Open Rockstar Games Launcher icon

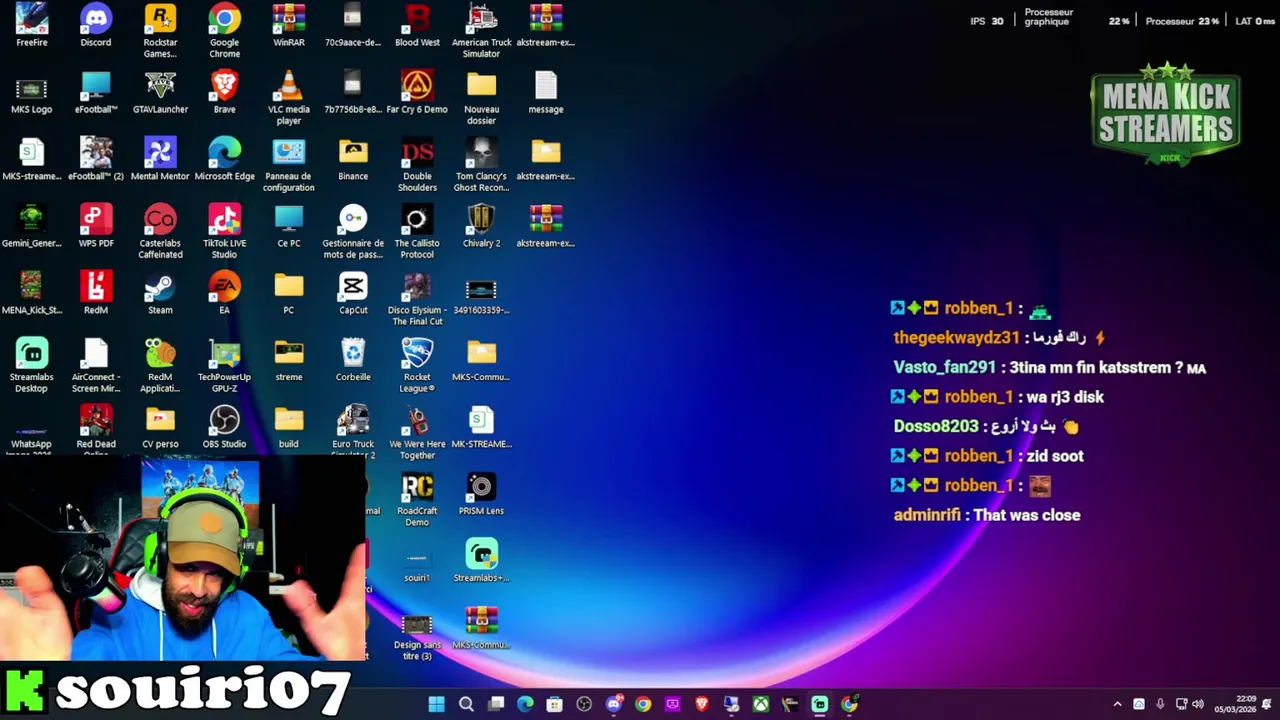click(160, 30)
